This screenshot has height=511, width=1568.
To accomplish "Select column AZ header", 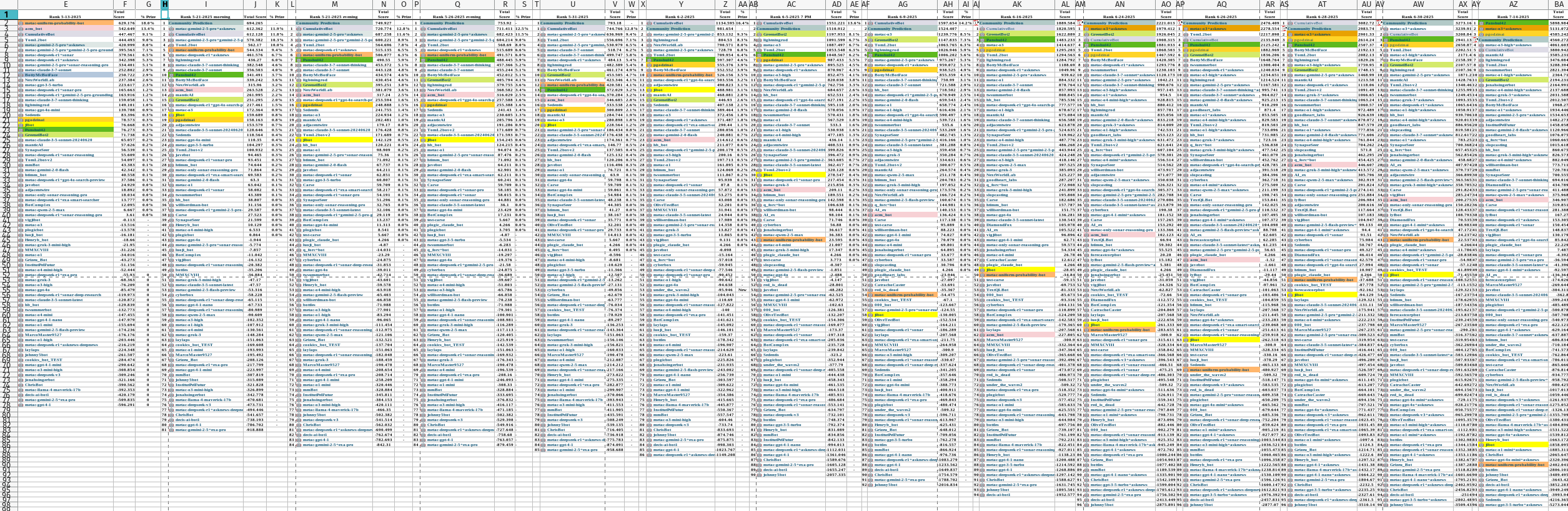I will [1509, 4].
